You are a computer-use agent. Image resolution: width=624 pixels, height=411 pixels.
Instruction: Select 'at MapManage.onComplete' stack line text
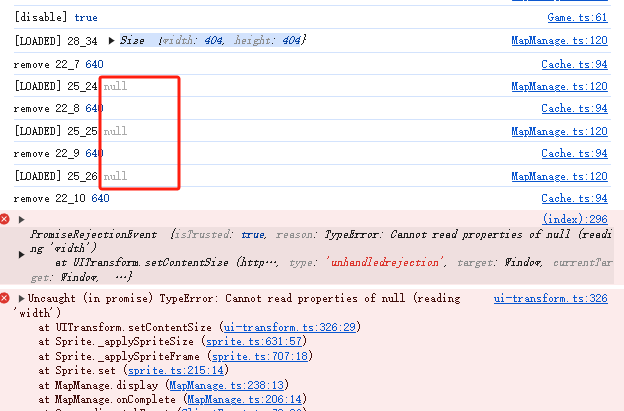click(x=107, y=399)
